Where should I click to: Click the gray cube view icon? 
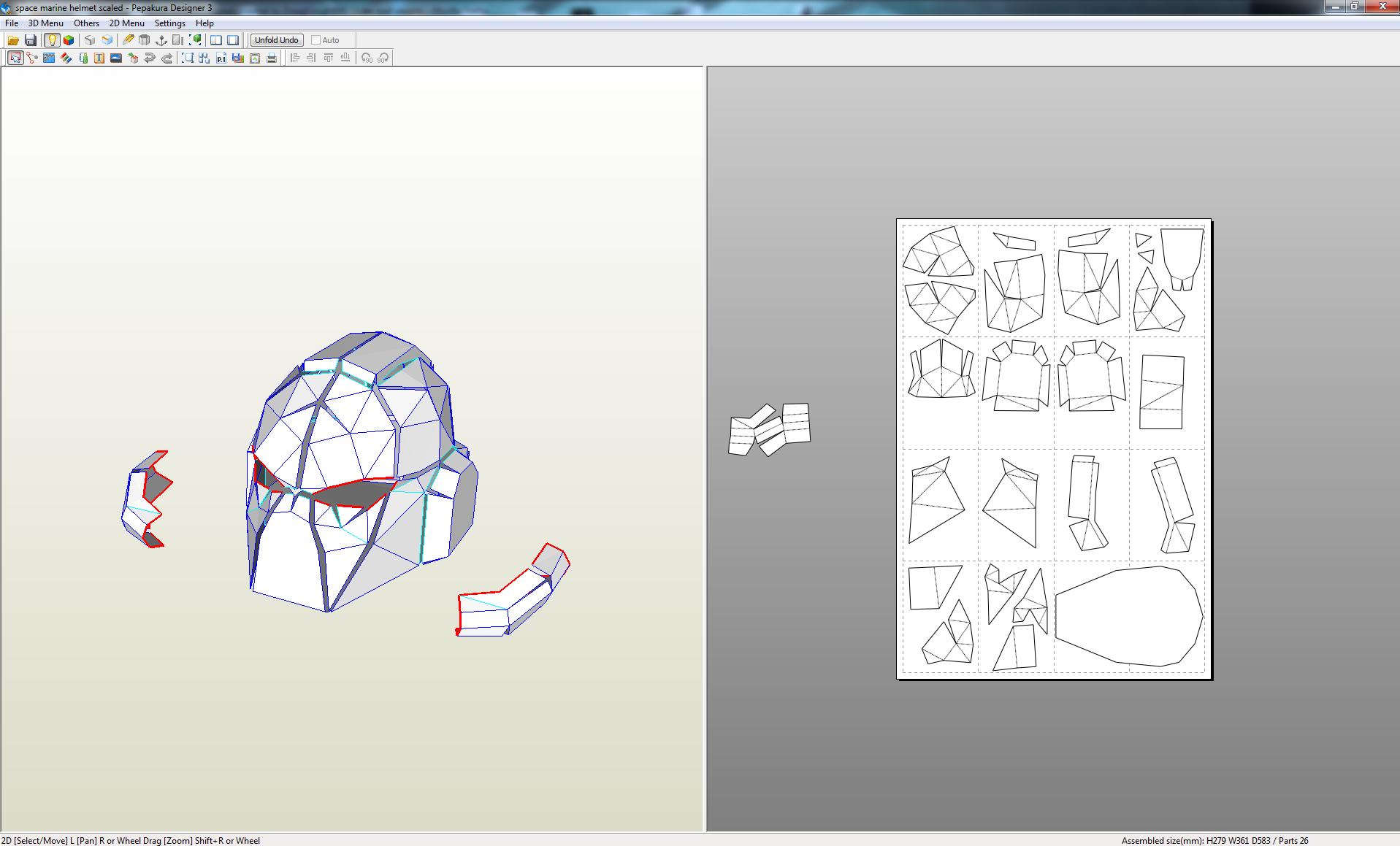(x=90, y=40)
